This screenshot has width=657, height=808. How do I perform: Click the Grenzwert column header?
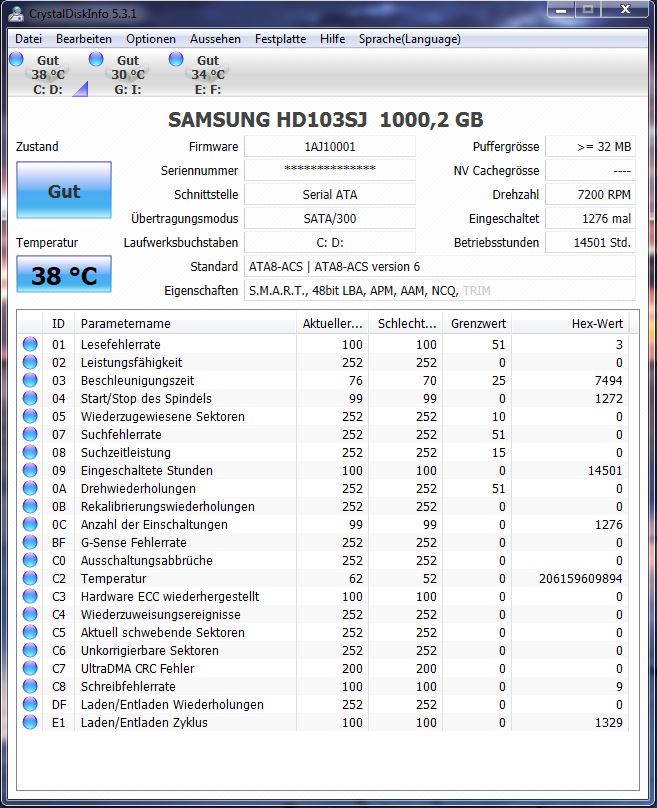click(x=478, y=324)
